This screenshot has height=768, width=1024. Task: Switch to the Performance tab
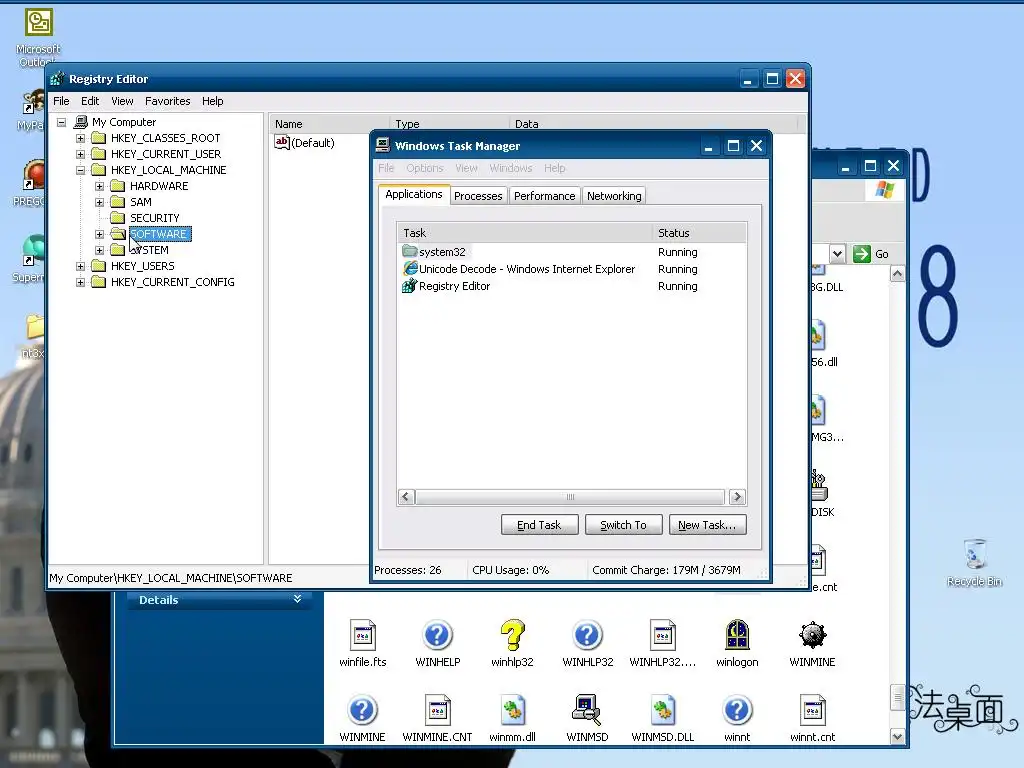point(545,196)
